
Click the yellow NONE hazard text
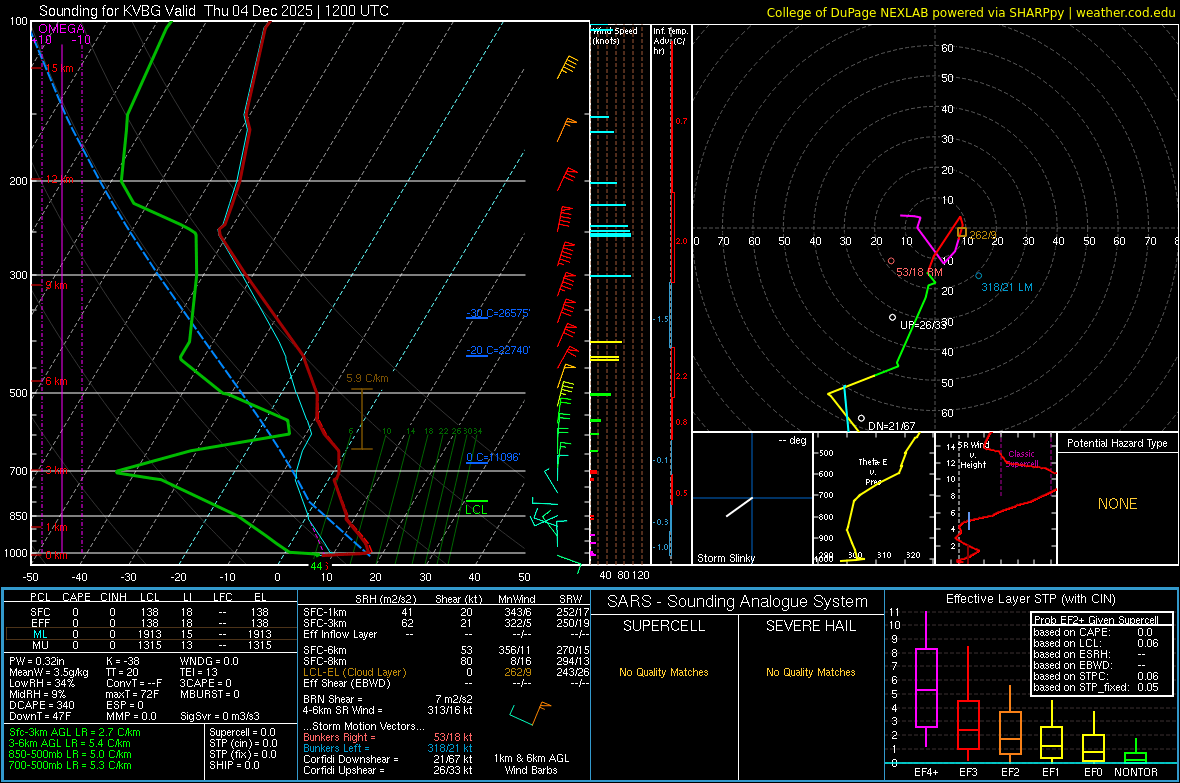1117,504
